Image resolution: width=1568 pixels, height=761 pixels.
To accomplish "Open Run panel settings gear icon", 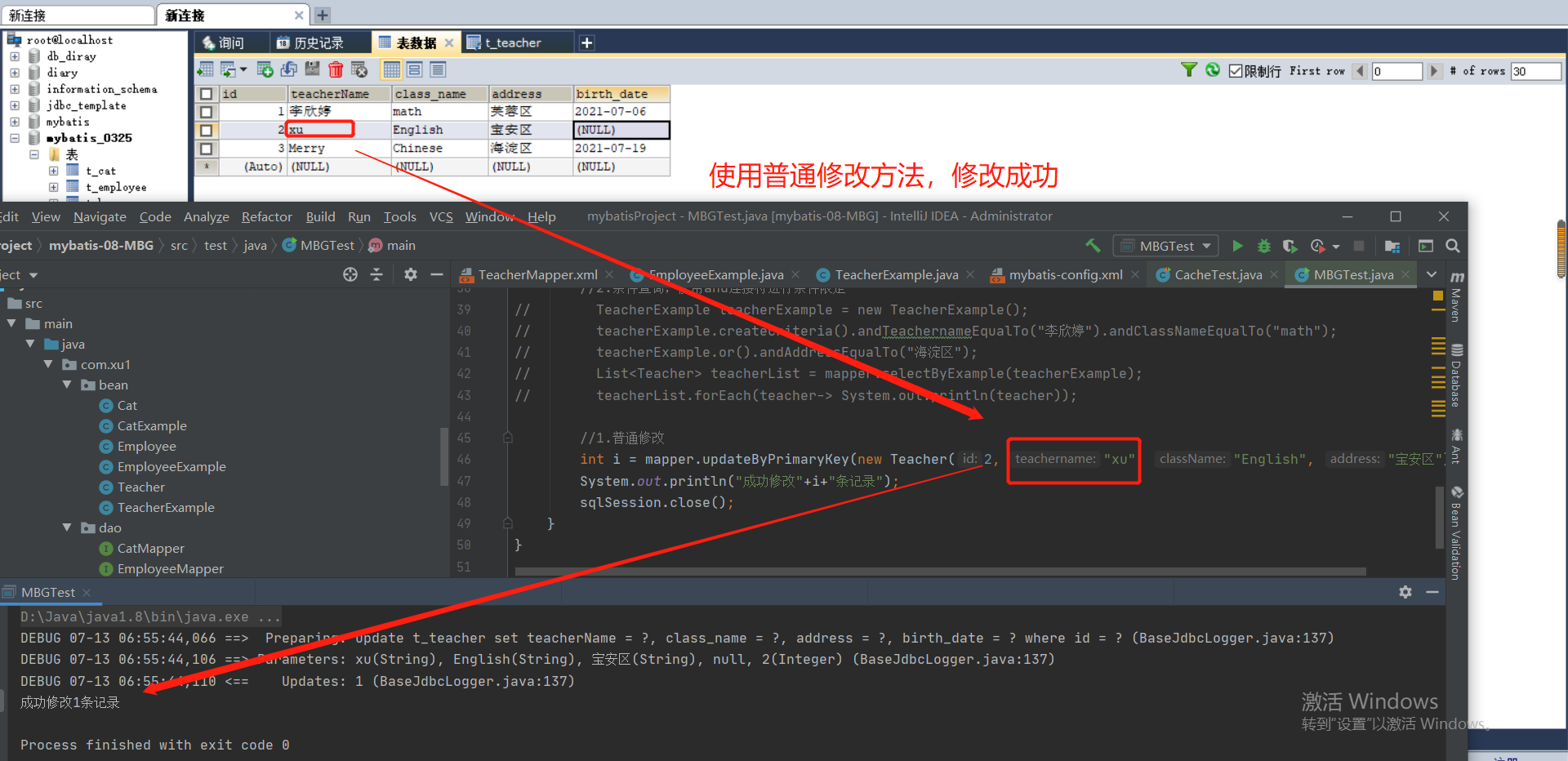I will (1405, 592).
